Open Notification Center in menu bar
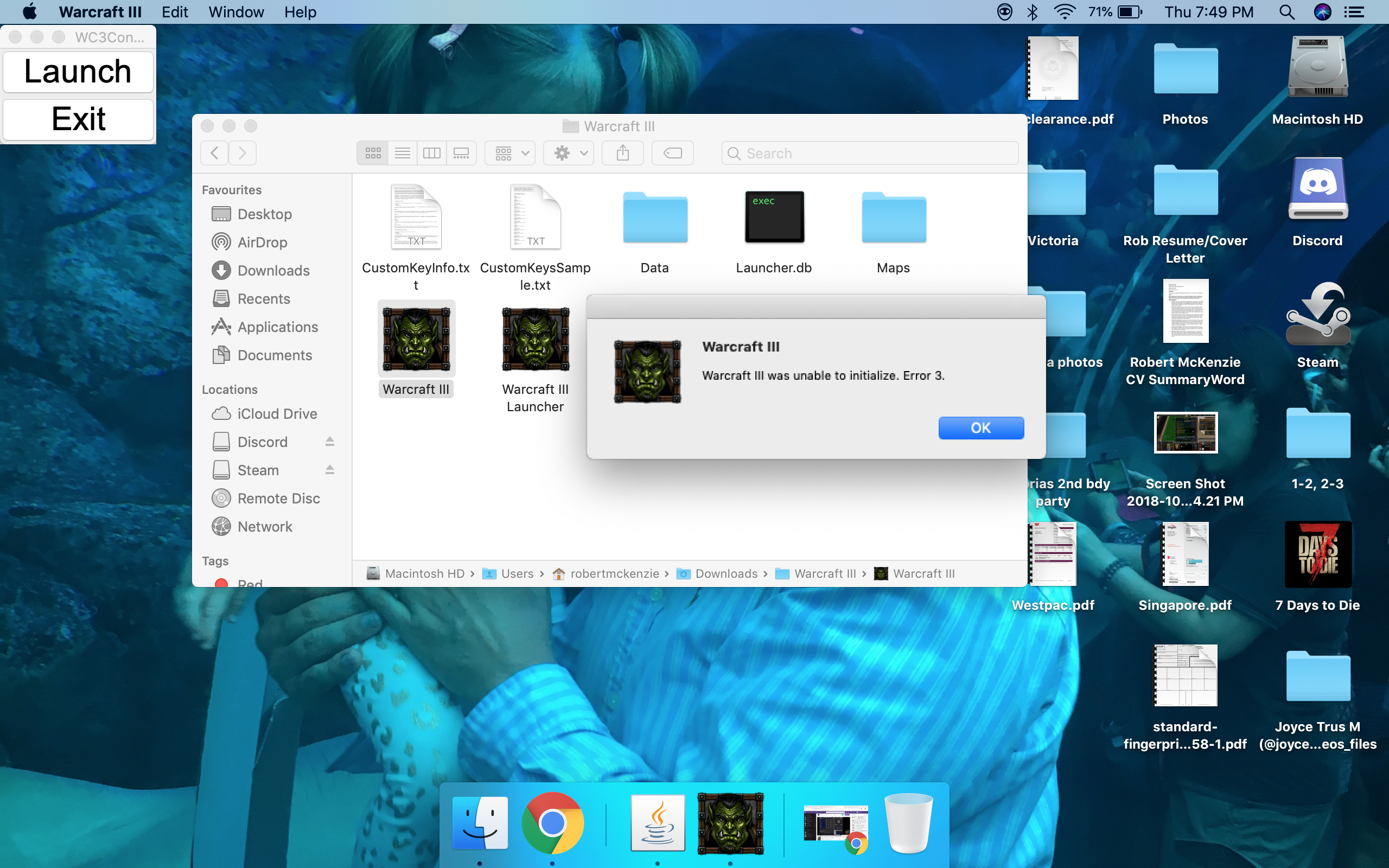Viewport: 1389px width, 868px height. (x=1354, y=11)
